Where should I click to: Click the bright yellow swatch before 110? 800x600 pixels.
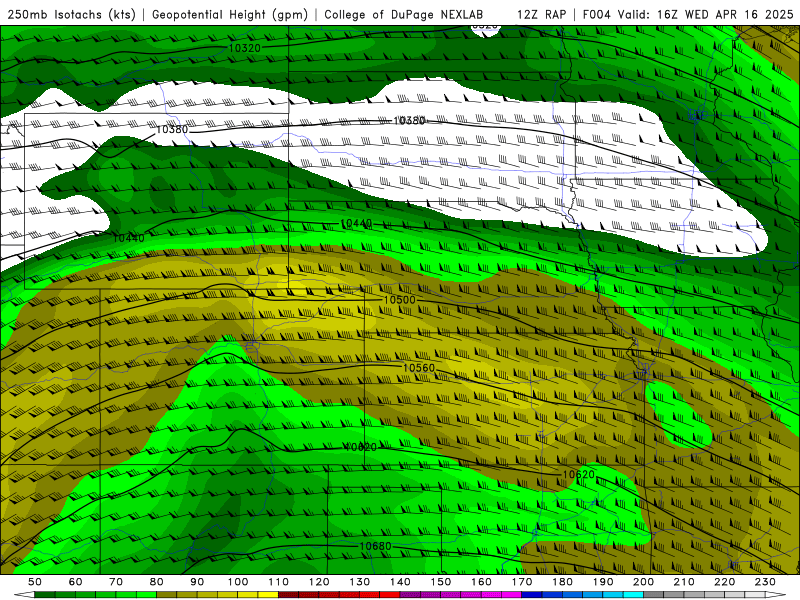pos(268,595)
